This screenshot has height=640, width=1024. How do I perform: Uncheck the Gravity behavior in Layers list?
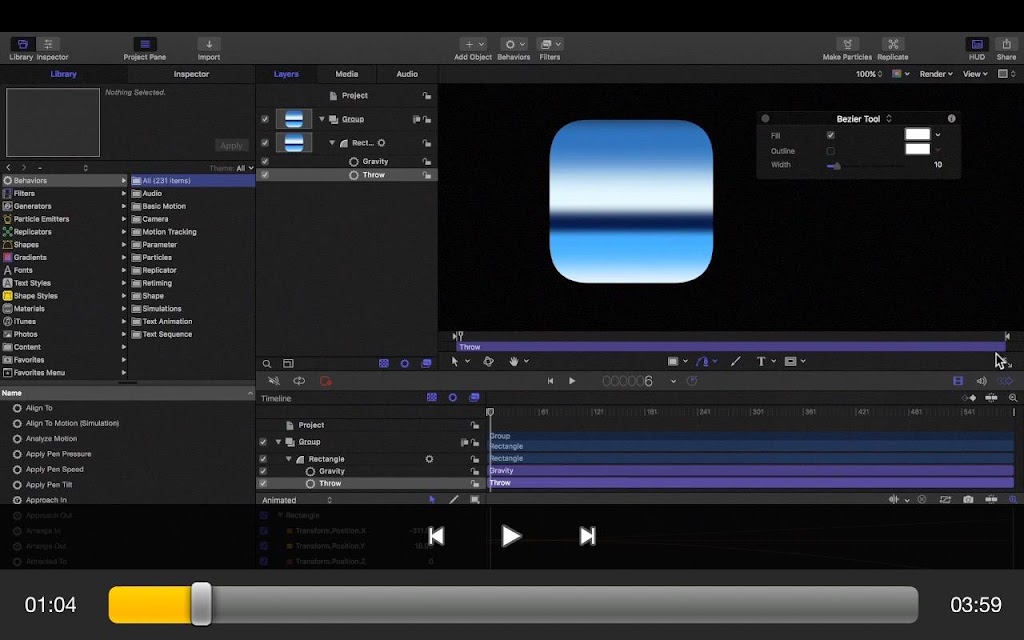click(264, 161)
